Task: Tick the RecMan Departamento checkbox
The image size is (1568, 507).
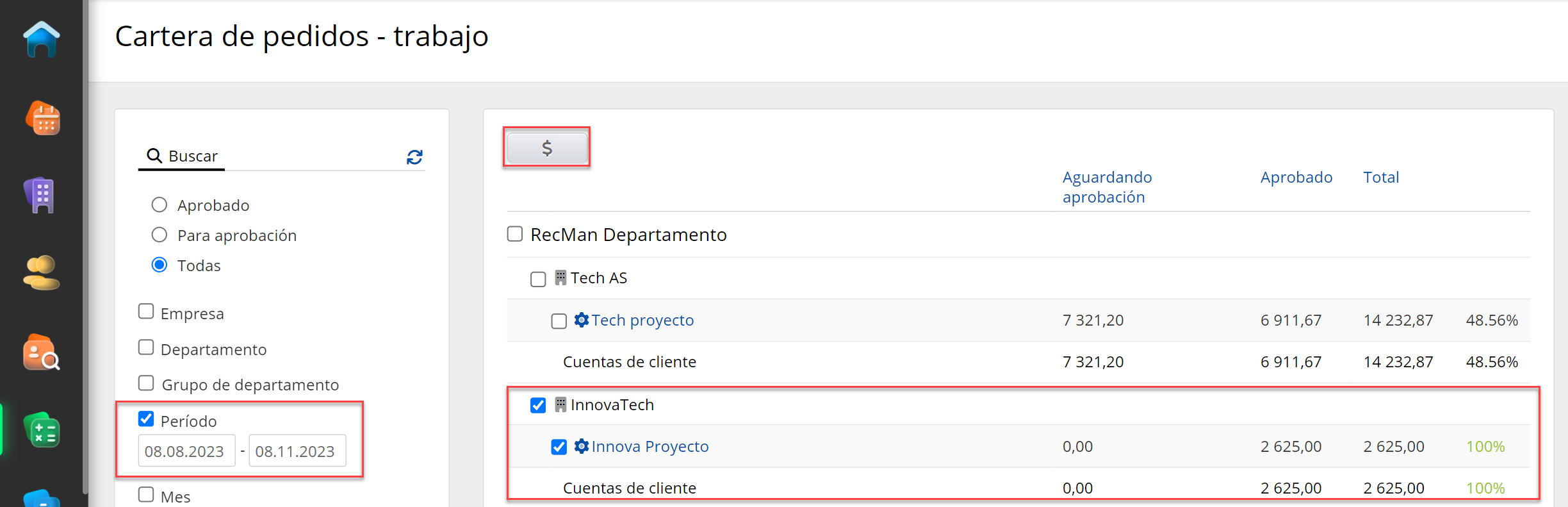Action: click(x=515, y=234)
